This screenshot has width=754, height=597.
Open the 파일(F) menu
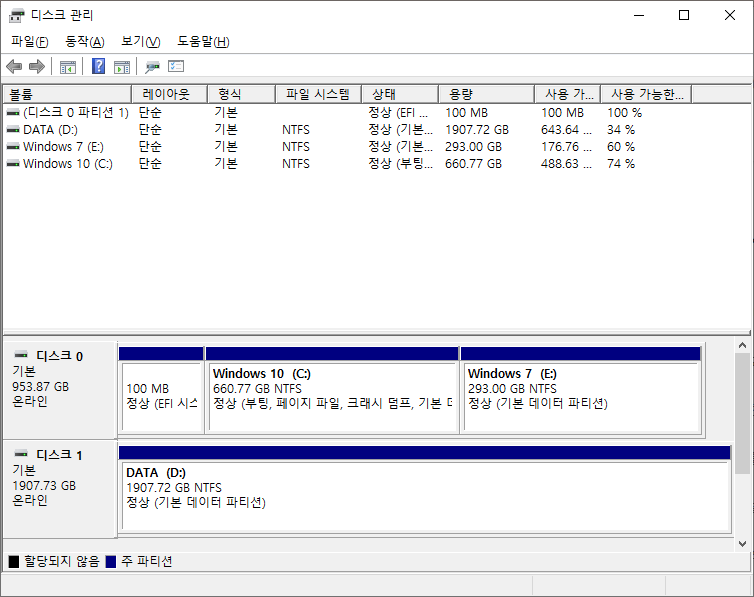pos(30,42)
